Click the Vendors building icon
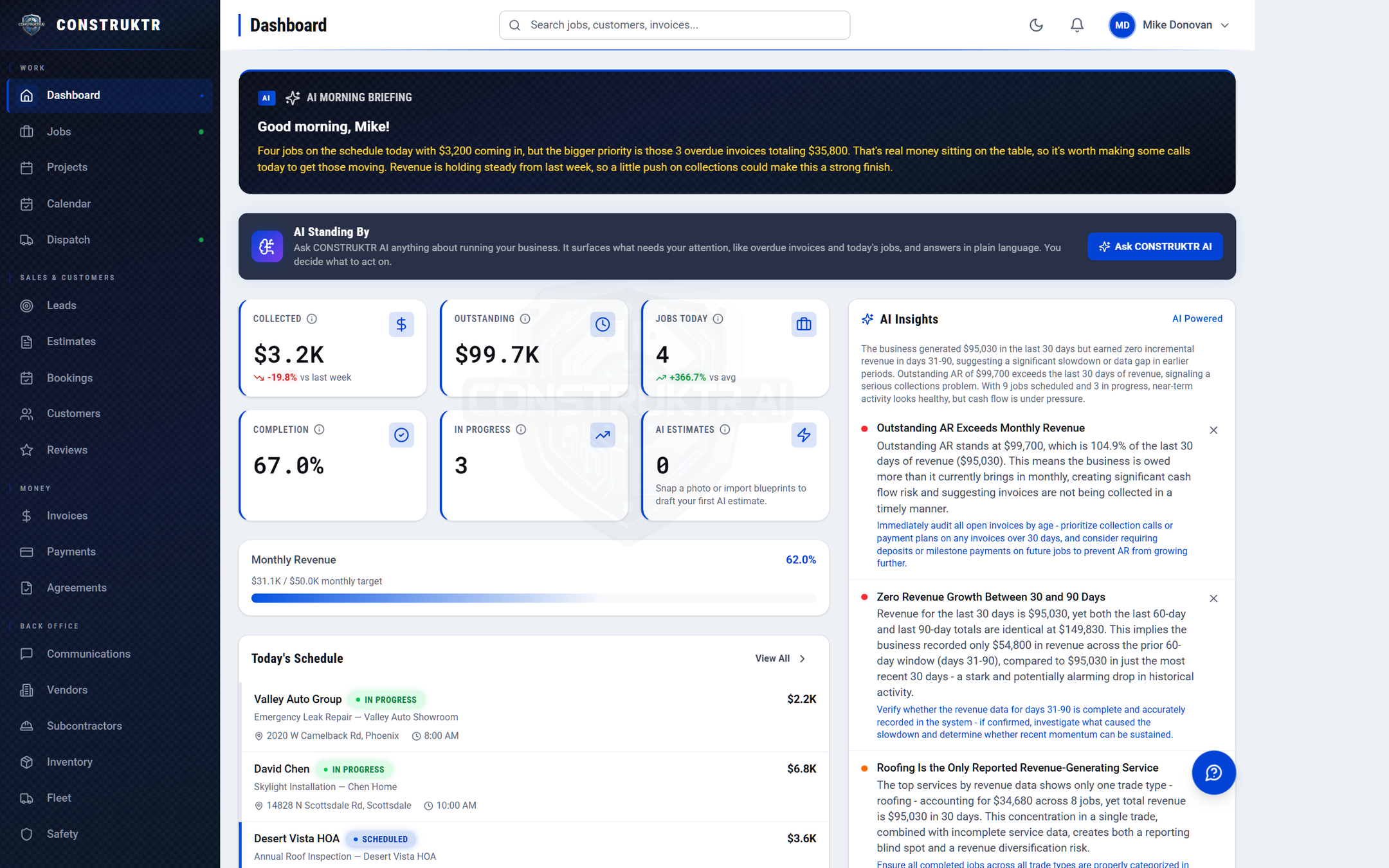 (26, 690)
